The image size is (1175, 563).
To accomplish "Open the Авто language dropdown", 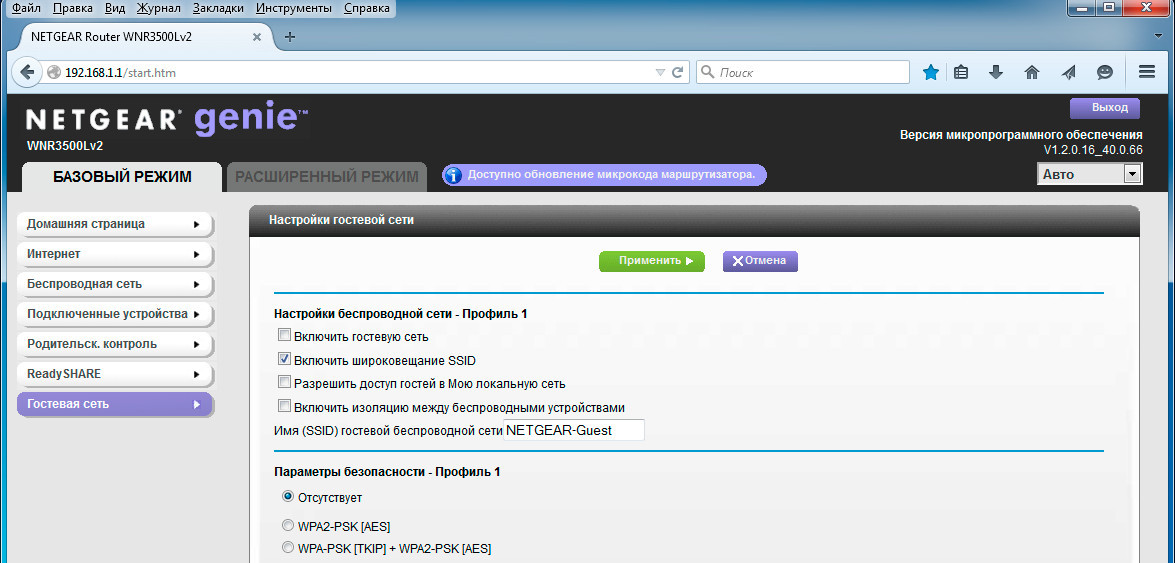I will 1089,174.
